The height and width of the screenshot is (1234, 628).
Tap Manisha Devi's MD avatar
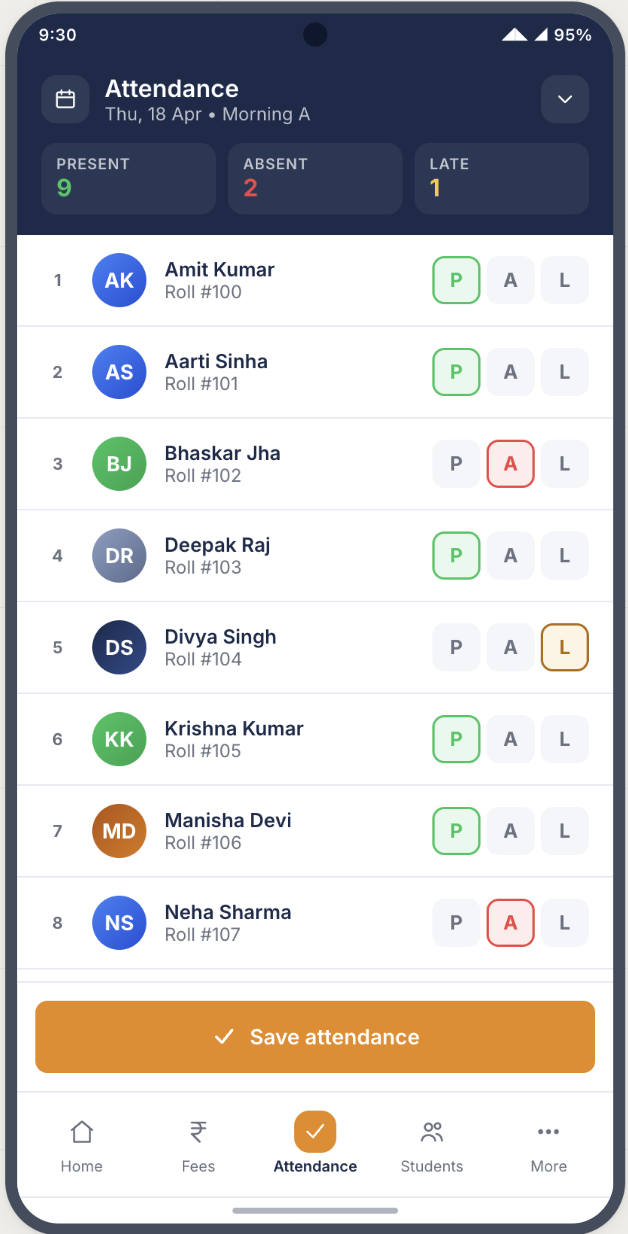tap(119, 831)
